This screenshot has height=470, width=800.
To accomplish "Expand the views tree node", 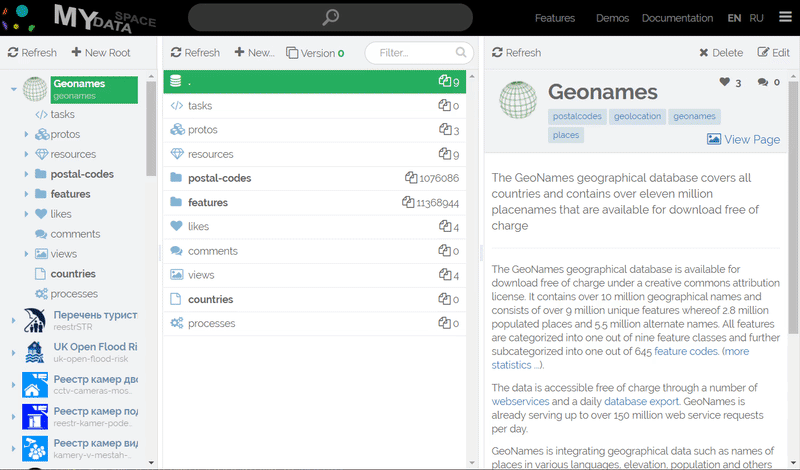I will coord(26,254).
